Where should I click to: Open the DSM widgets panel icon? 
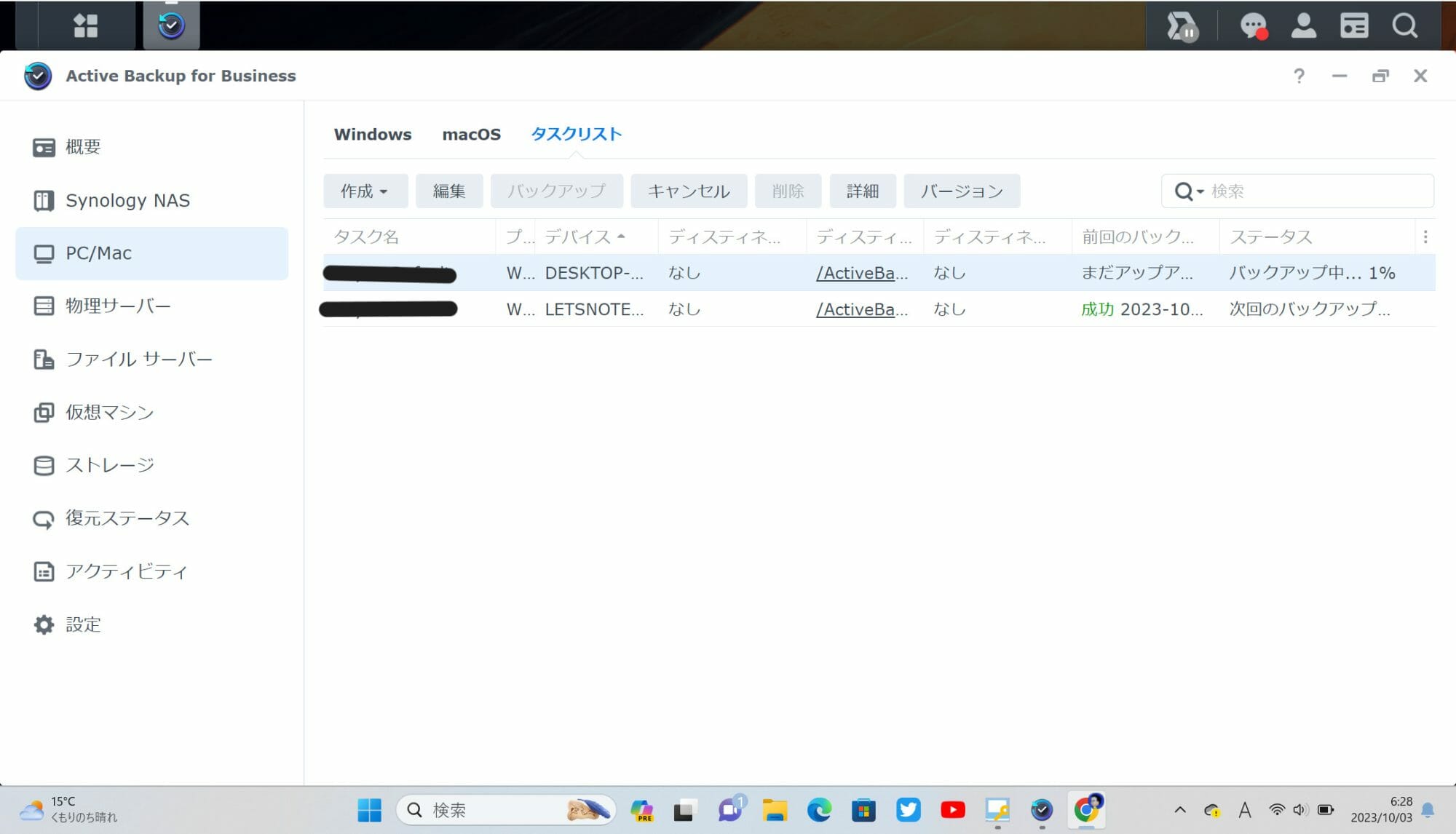(1353, 25)
